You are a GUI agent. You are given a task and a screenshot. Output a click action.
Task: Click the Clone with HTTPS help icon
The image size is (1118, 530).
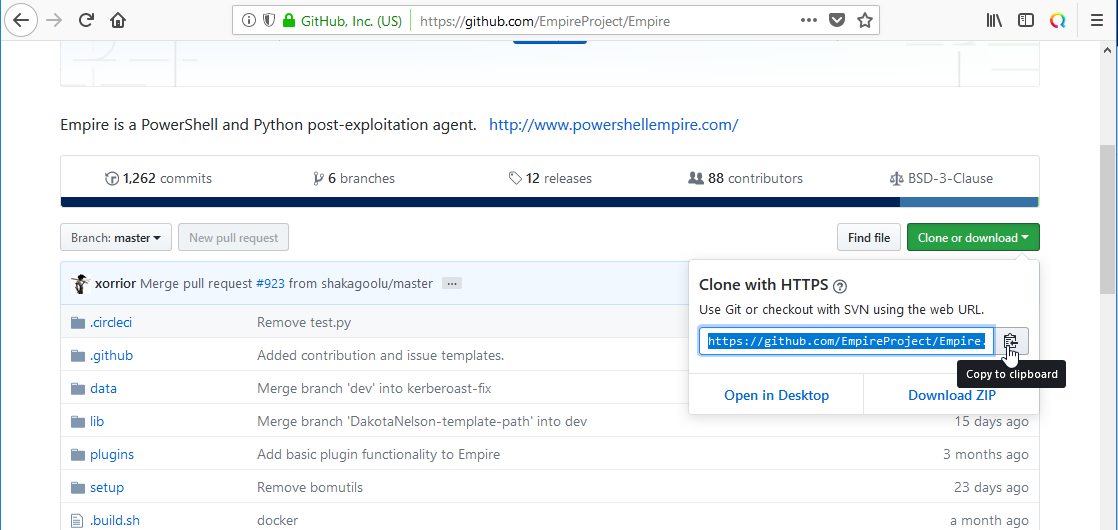[840, 287]
